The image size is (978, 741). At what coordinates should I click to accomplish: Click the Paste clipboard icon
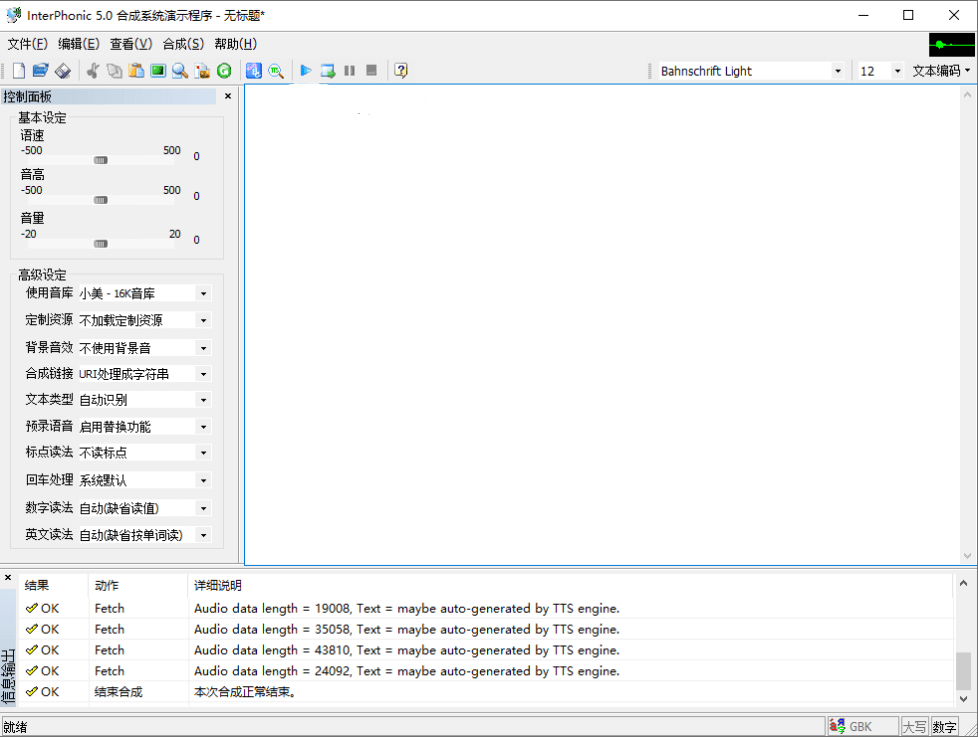point(136,71)
